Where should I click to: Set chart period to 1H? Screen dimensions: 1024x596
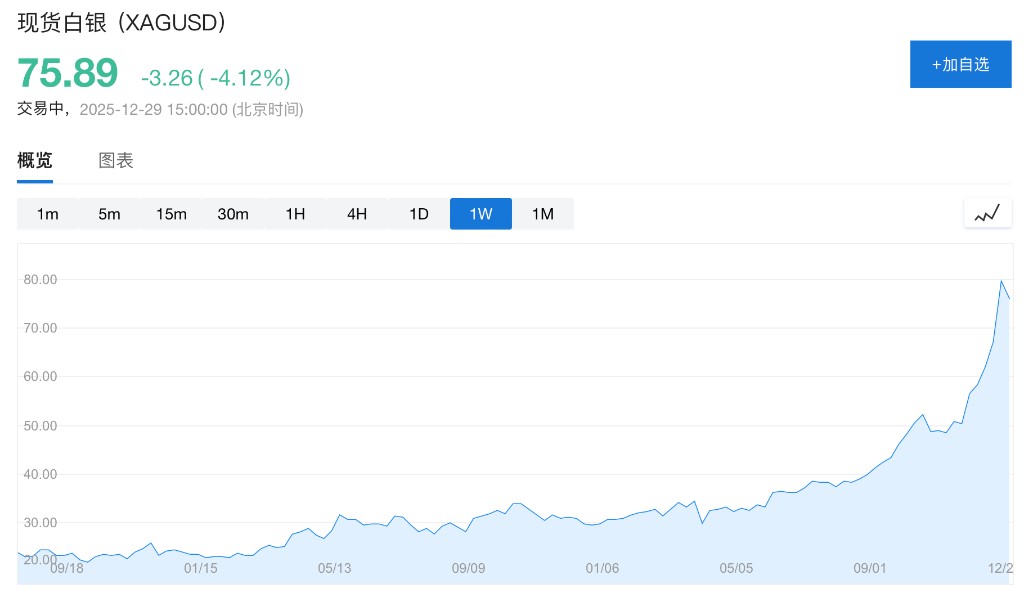[295, 214]
